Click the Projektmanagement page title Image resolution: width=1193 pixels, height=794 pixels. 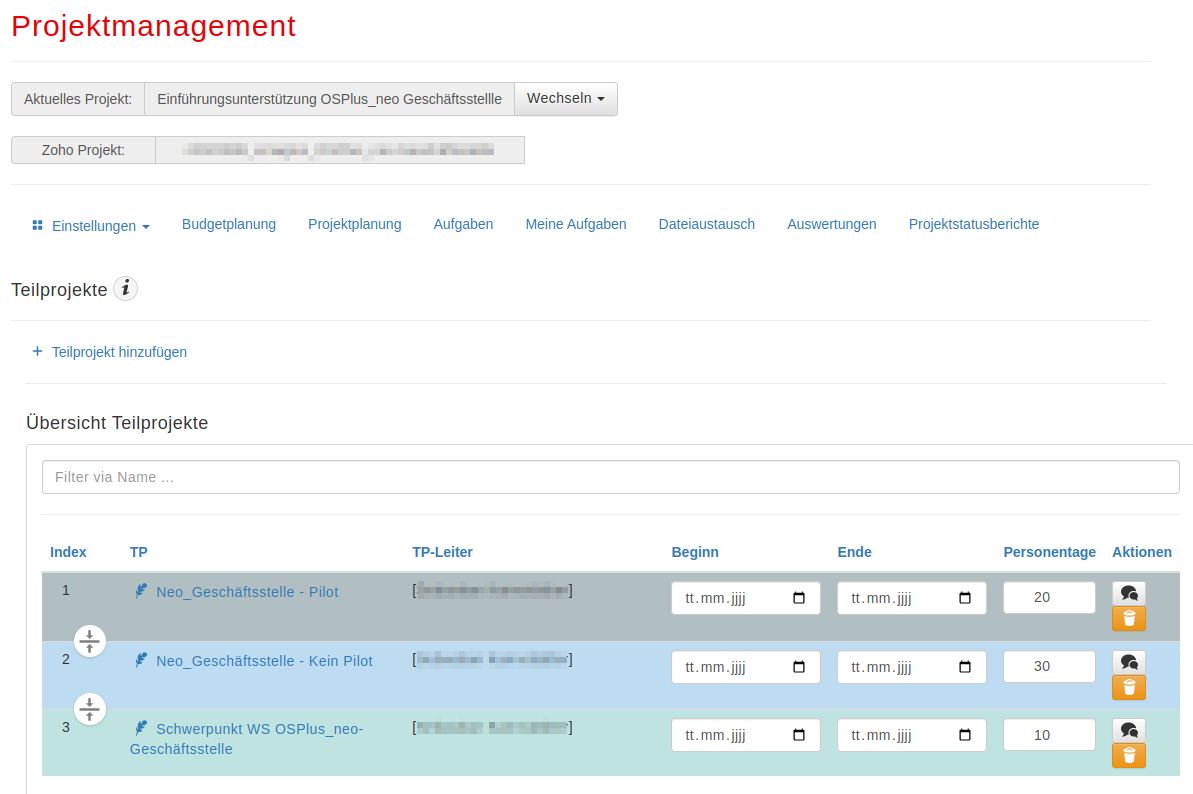(154, 26)
